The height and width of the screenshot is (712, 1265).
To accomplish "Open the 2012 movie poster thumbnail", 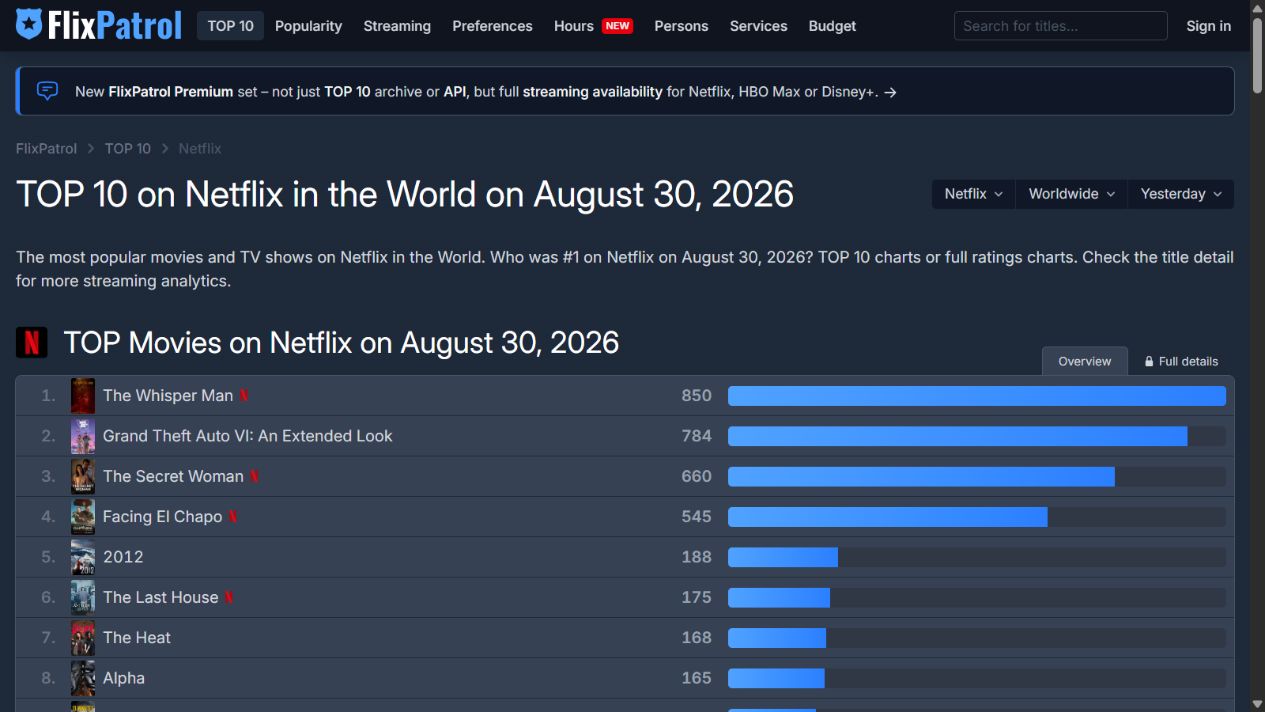I will [83, 557].
